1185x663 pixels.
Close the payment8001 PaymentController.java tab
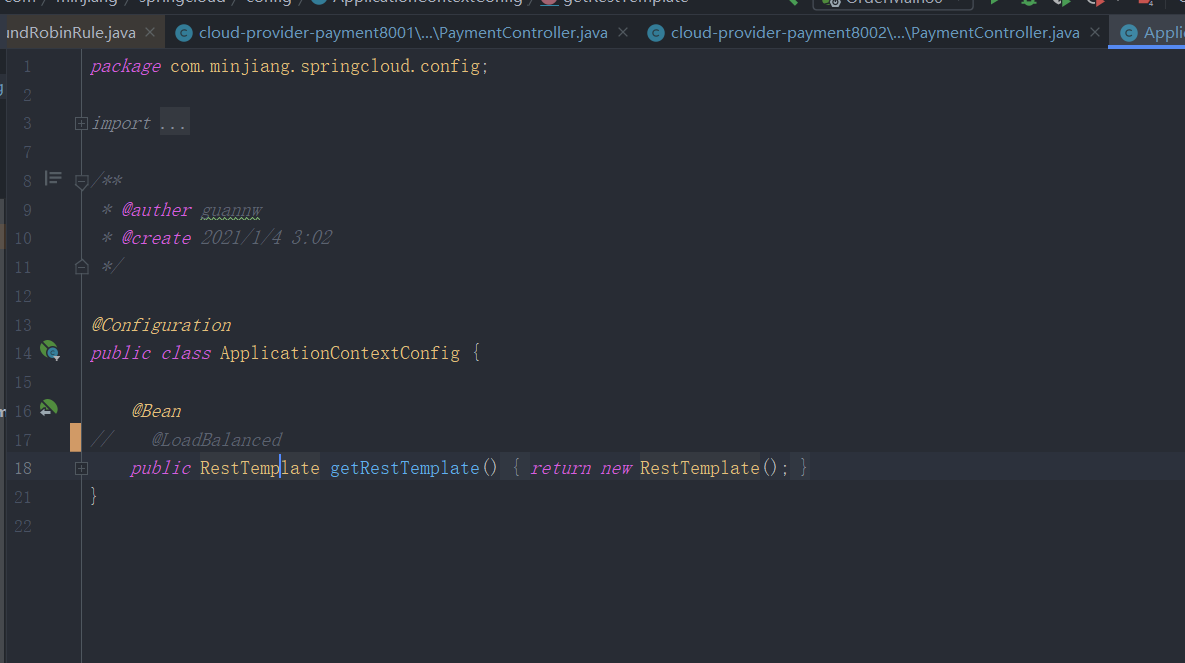(x=623, y=33)
